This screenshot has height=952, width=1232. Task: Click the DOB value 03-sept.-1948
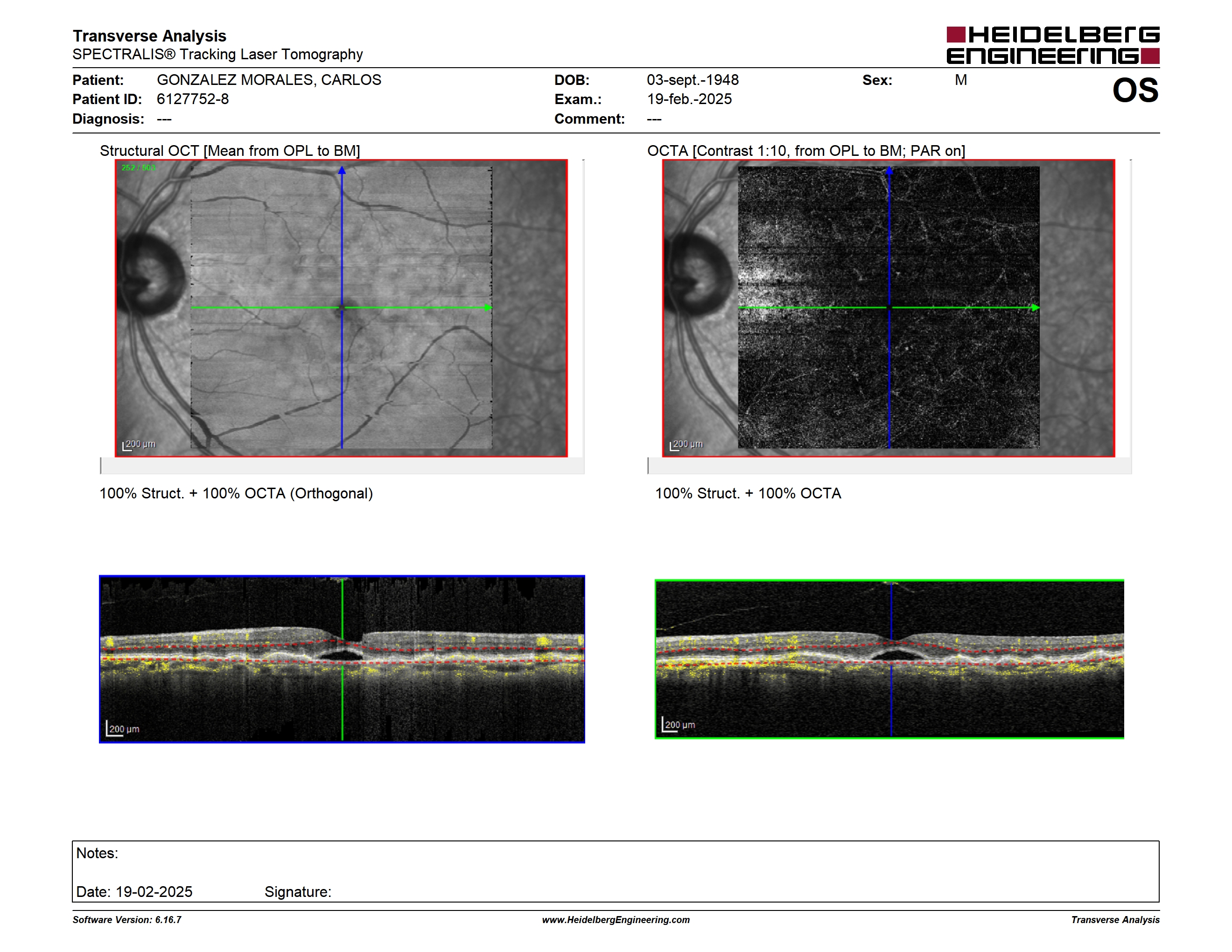[693, 79]
